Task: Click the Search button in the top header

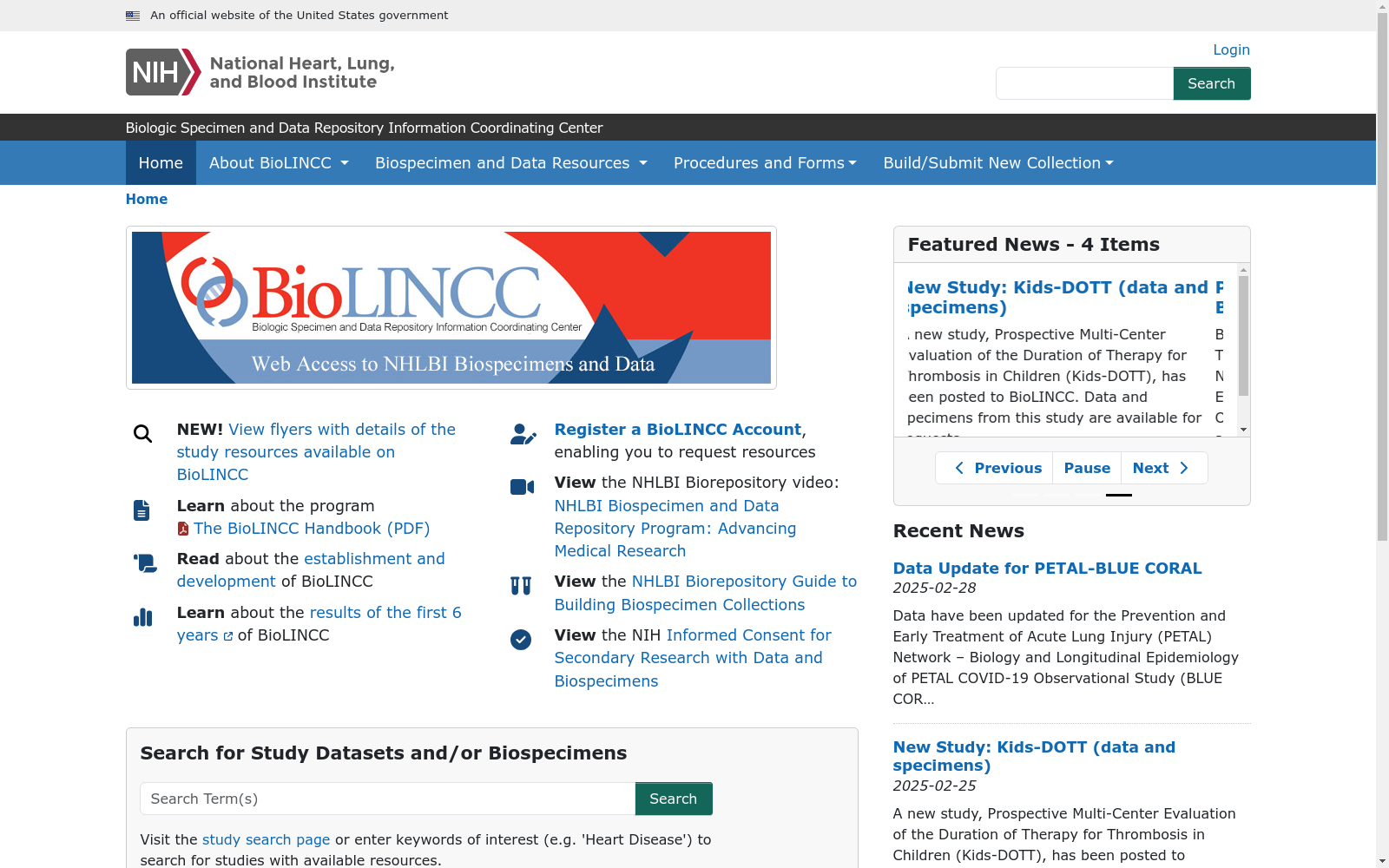Action: [1212, 83]
